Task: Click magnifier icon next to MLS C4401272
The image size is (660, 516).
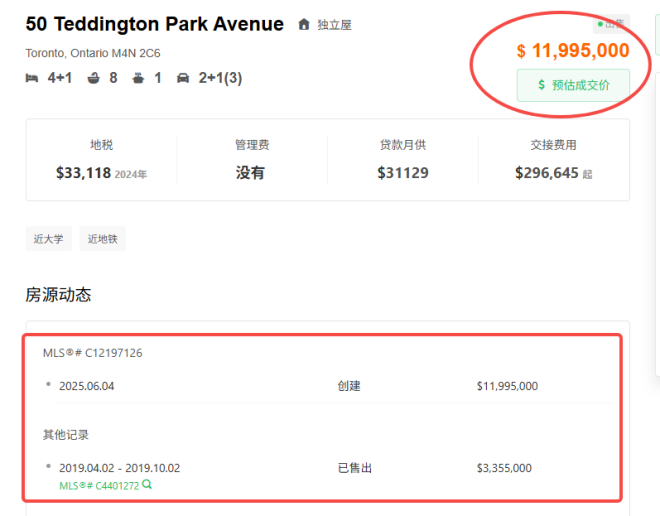Action: click(147, 484)
